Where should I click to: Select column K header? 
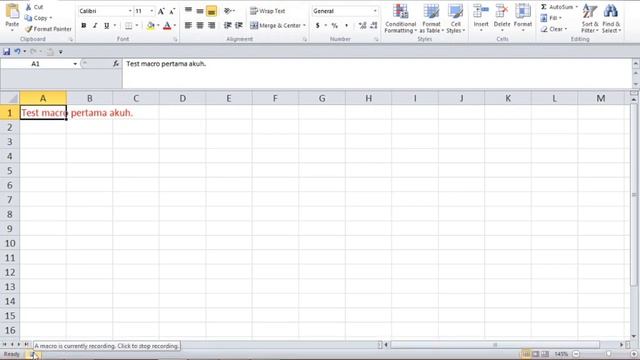coord(508,98)
